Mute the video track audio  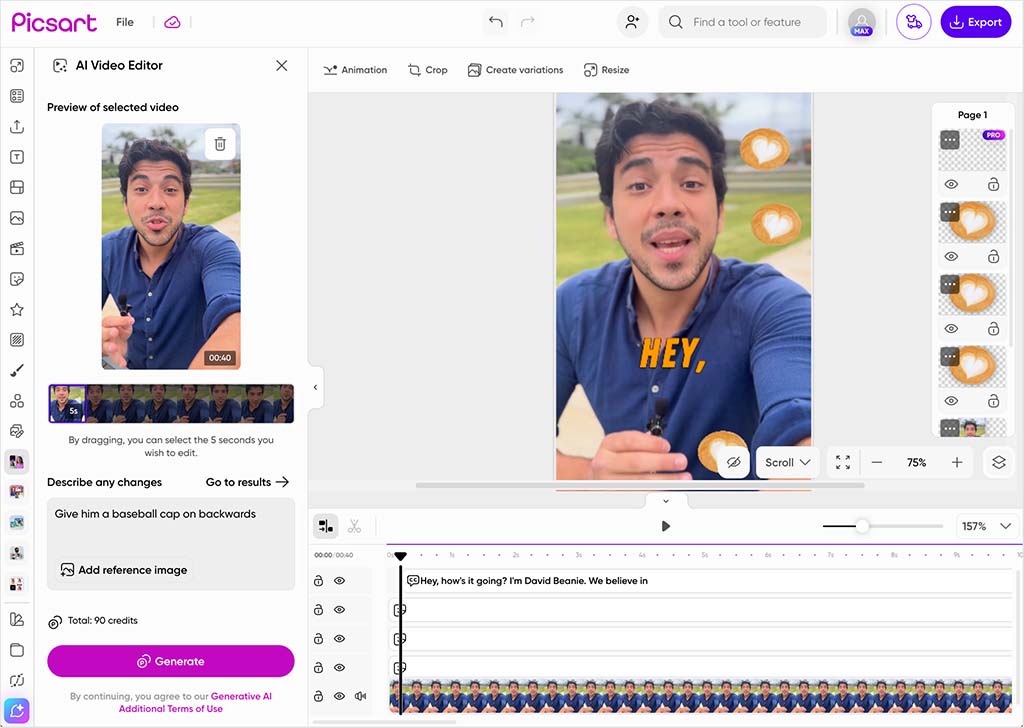coord(360,696)
